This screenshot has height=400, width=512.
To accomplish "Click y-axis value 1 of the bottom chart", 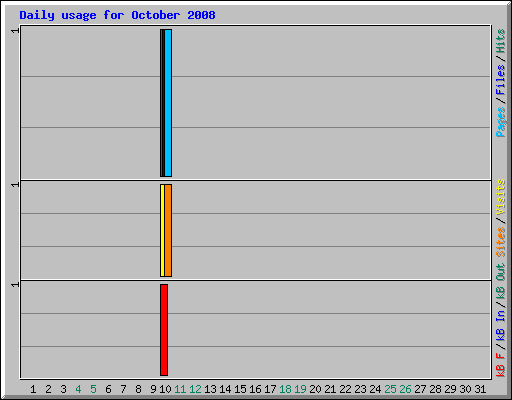I will pos(15,285).
